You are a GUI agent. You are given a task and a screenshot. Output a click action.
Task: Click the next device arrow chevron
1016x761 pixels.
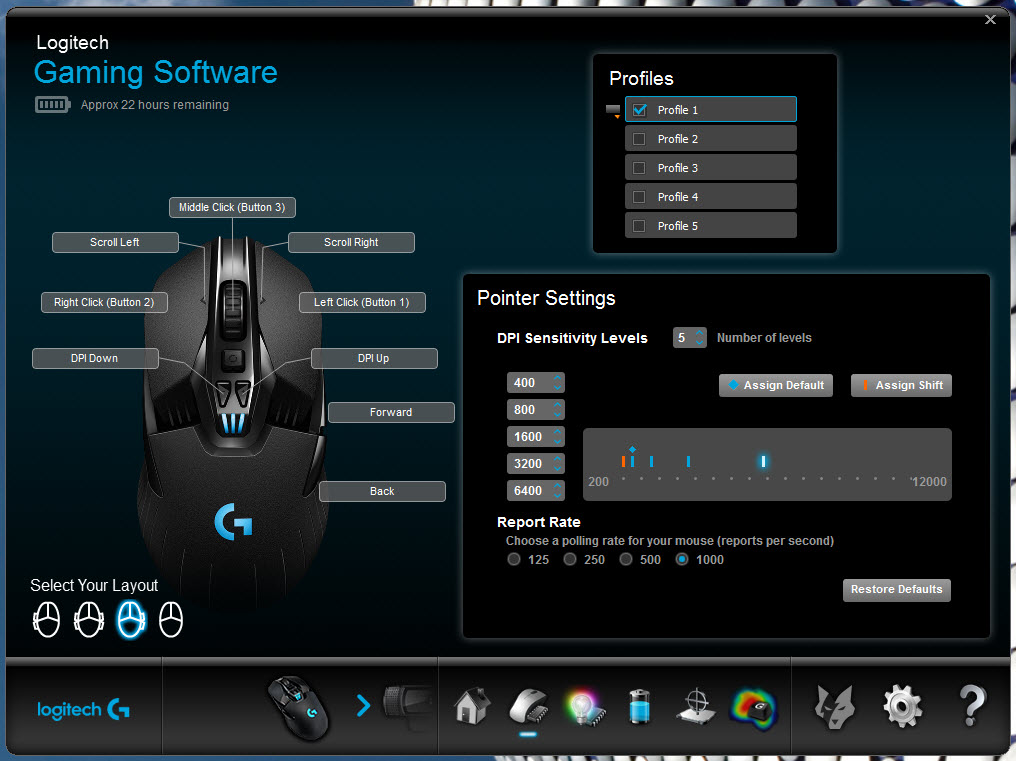click(364, 705)
